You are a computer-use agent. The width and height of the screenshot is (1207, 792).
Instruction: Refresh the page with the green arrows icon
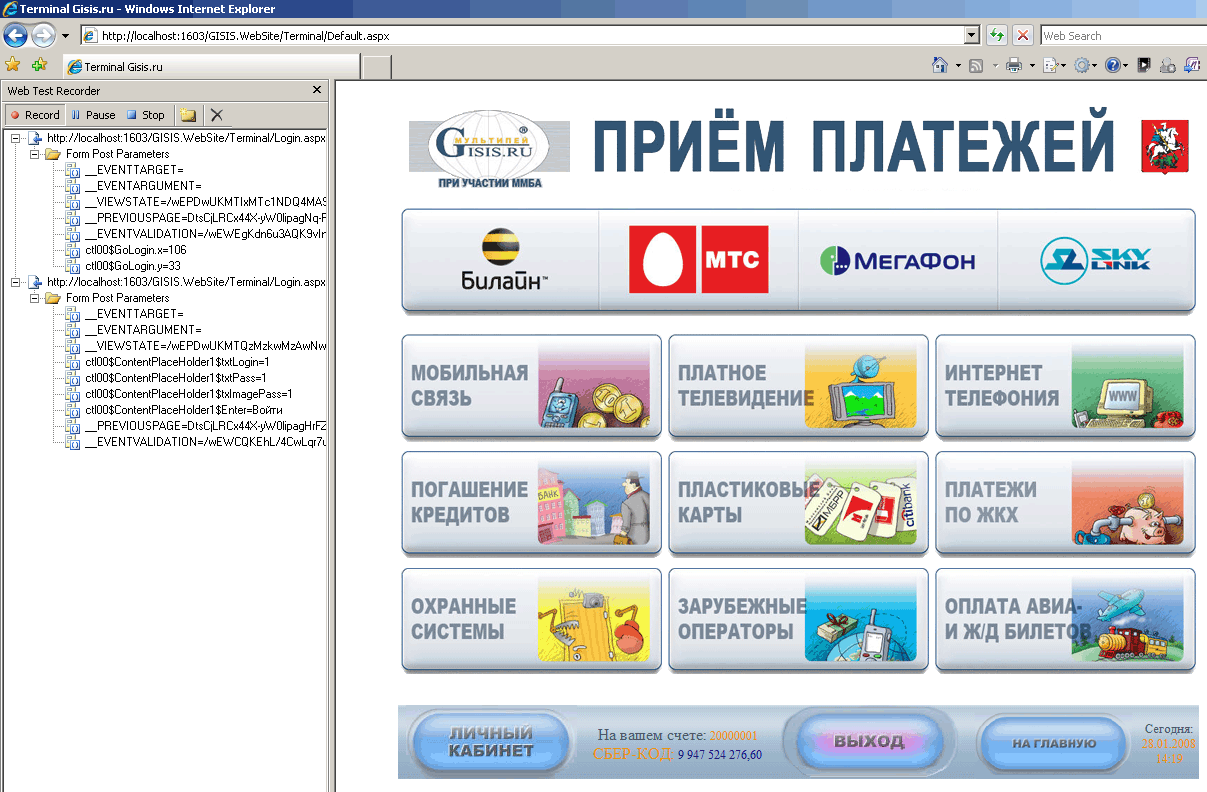coord(997,35)
